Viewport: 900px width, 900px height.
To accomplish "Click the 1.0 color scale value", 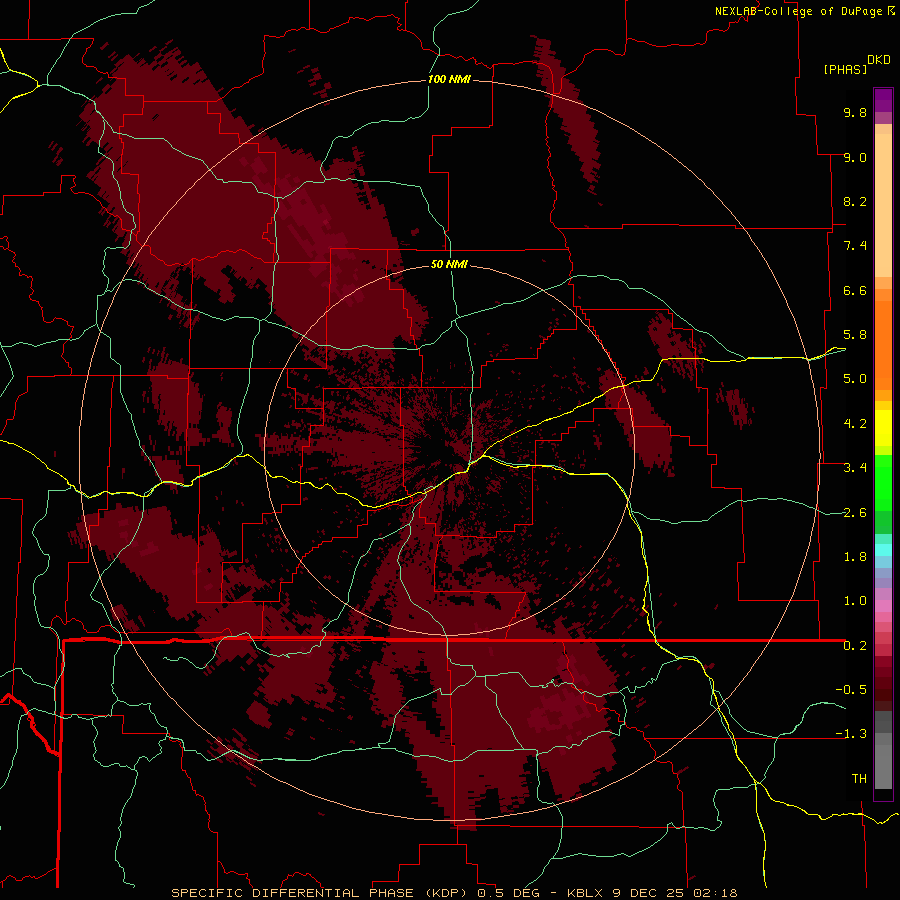I will point(855,601).
